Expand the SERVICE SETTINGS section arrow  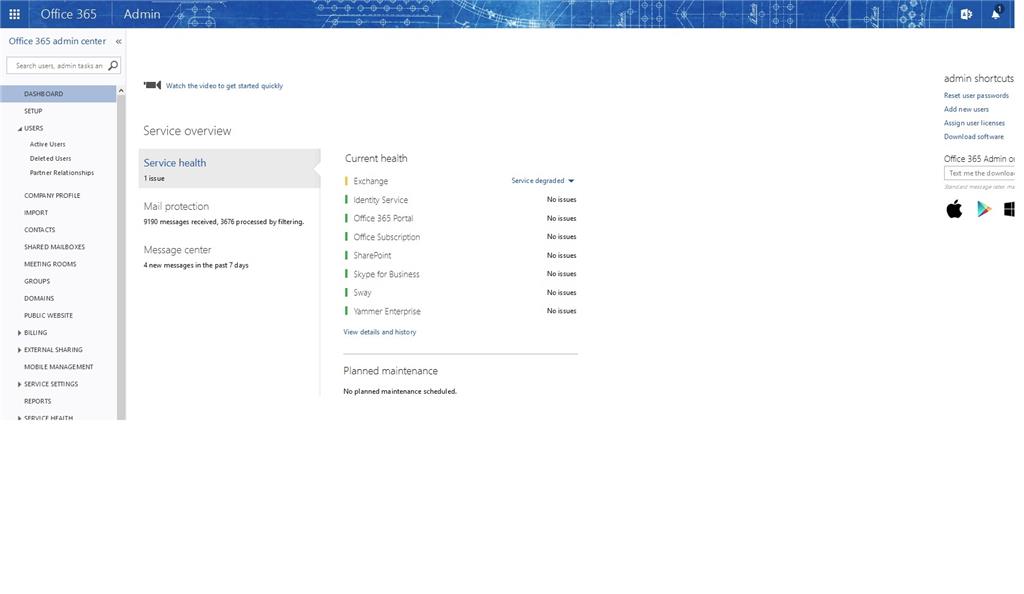[x=20, y=384]
